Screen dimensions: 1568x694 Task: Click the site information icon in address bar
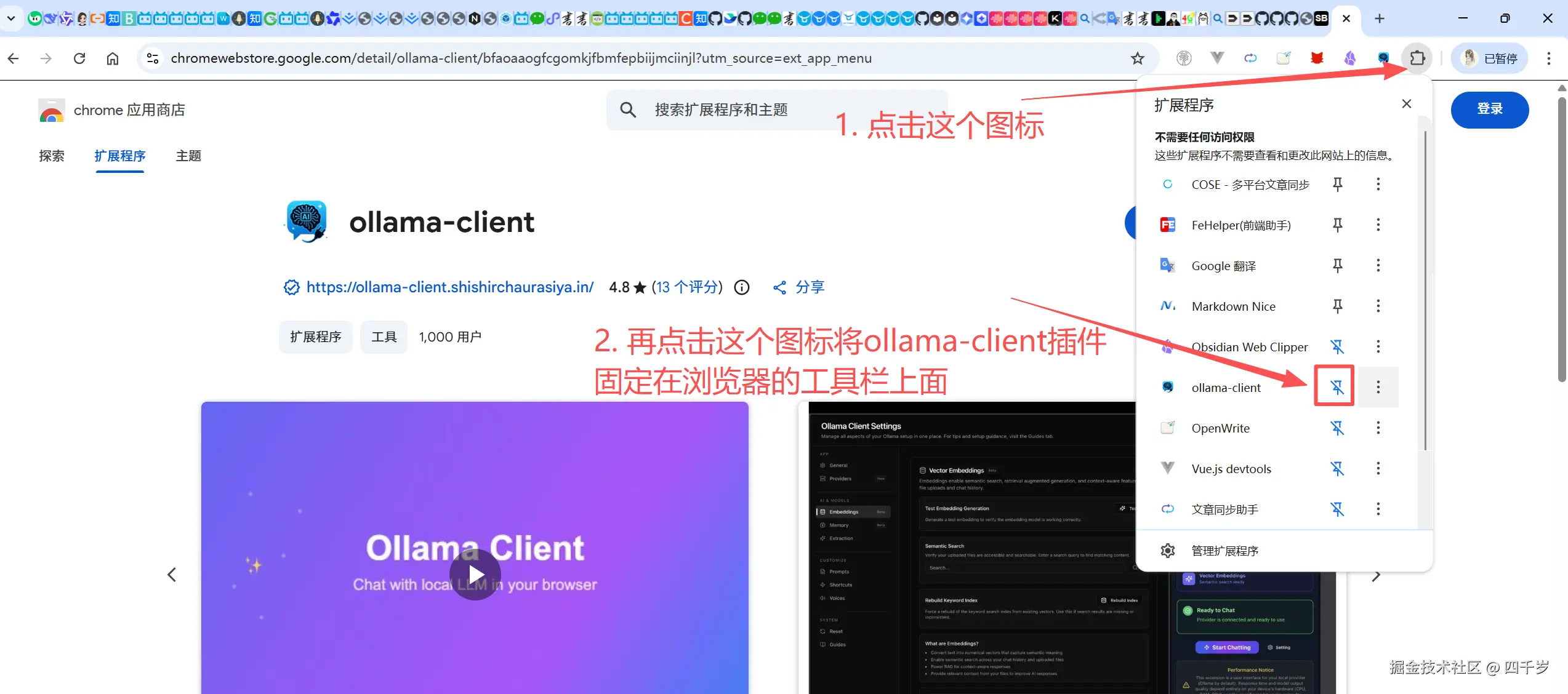click(152, 58)
